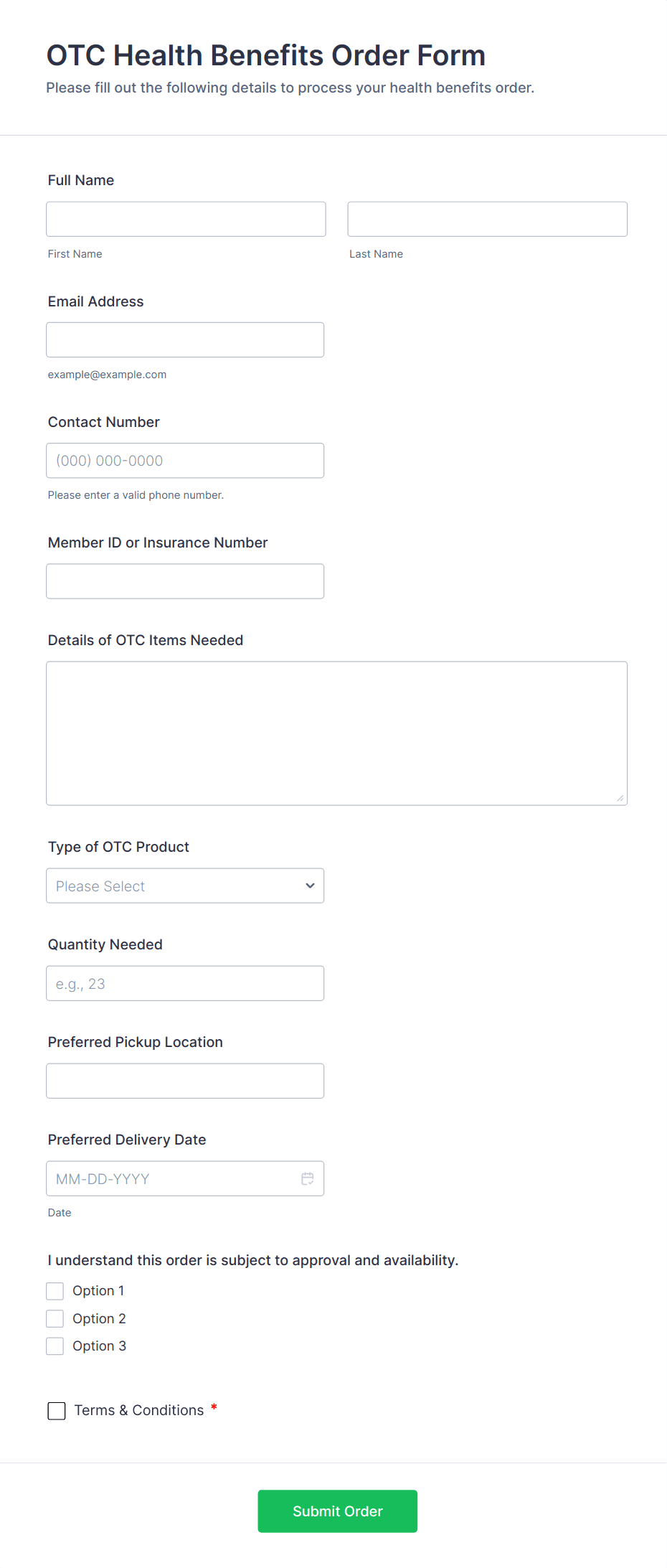667x1568 pixels.
Task: Click the Preferred Pickup Location input
Action: [x=185, y=1081]
